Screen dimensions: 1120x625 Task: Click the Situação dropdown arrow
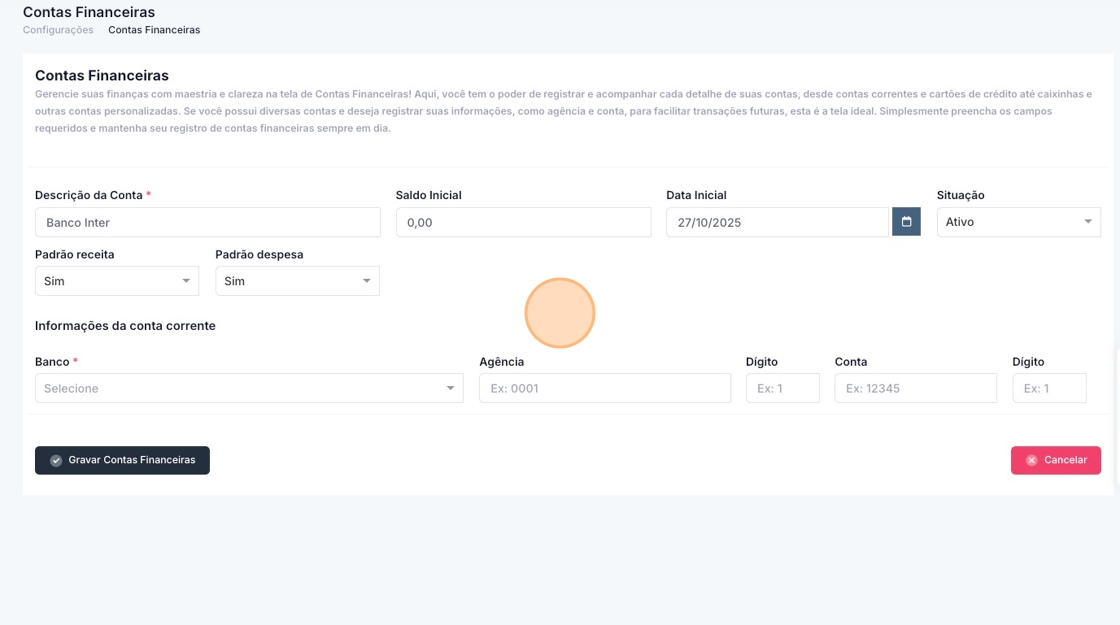(1088, 222)
